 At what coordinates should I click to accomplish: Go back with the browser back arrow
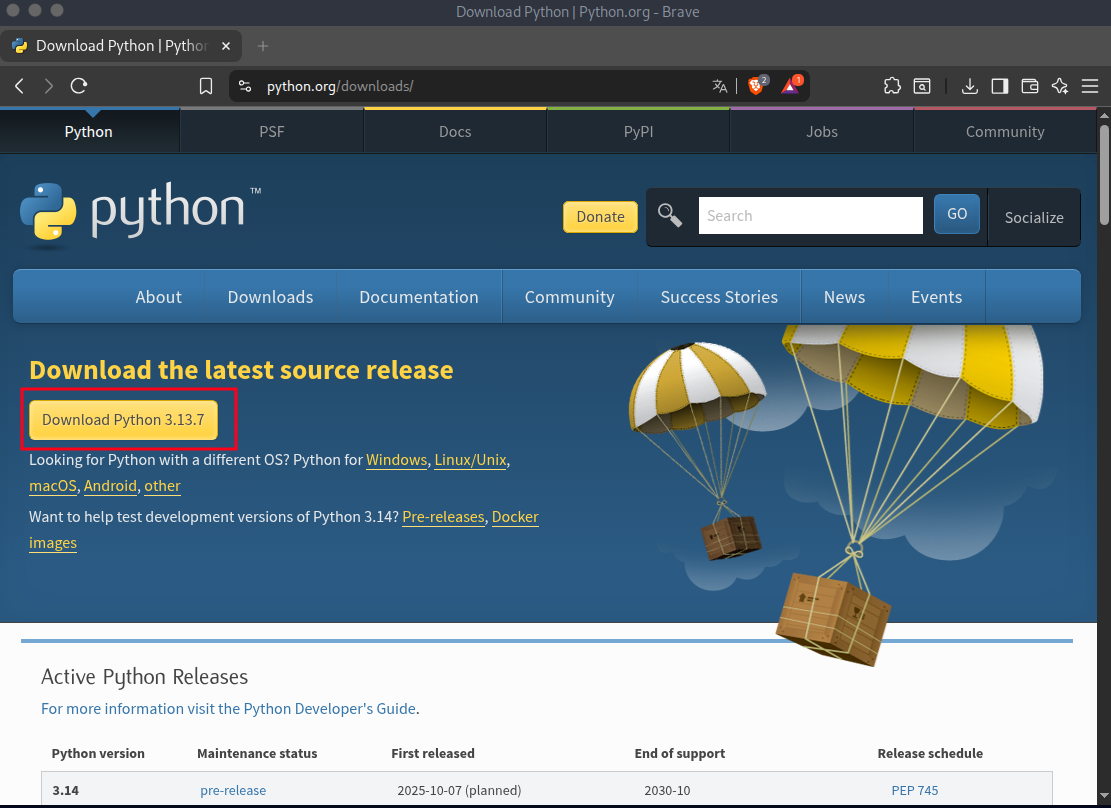coord(20,86)
